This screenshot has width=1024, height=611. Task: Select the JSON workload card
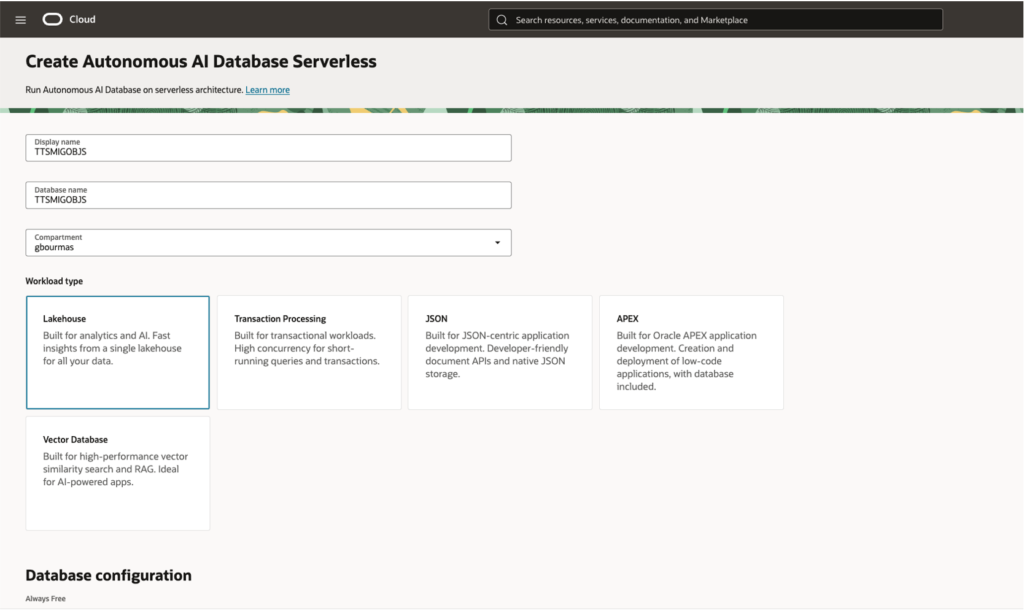(x=500, y=352)
